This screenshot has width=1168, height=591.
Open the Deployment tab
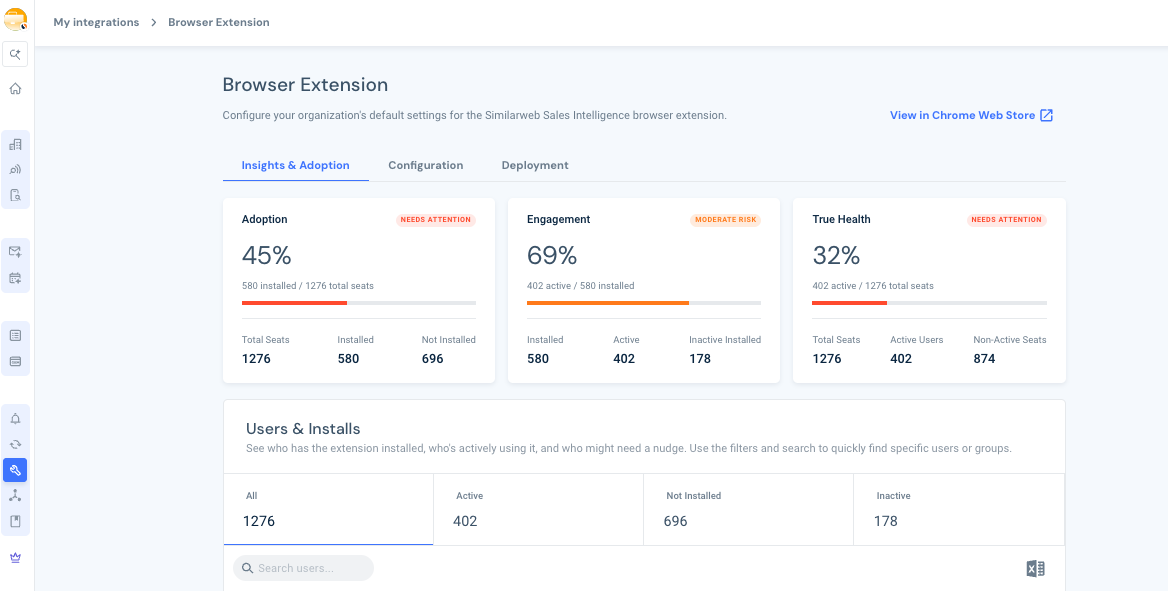pos(535,165)
